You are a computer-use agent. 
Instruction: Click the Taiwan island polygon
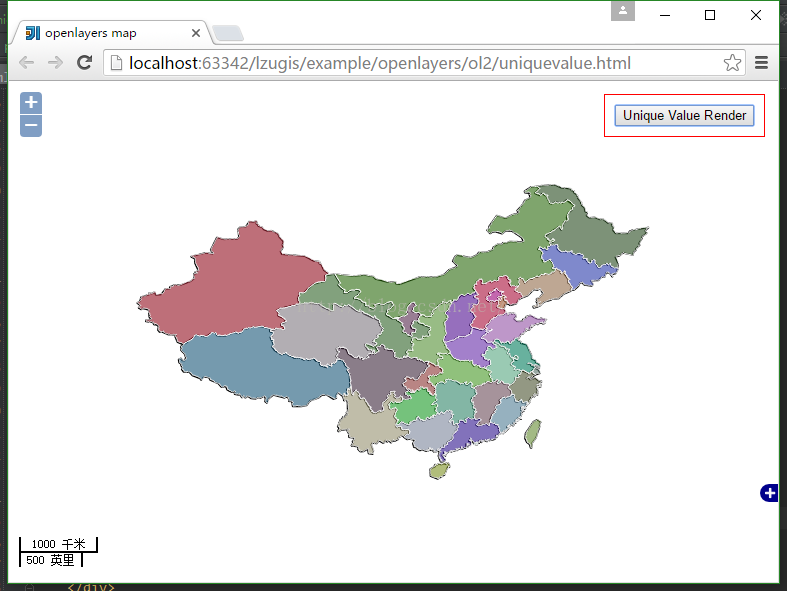point(533,434)
